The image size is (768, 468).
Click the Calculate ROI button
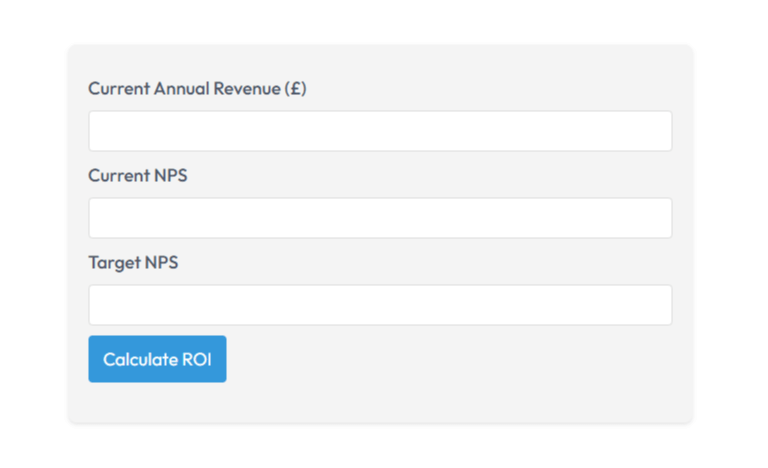click(x=157, y=359)
